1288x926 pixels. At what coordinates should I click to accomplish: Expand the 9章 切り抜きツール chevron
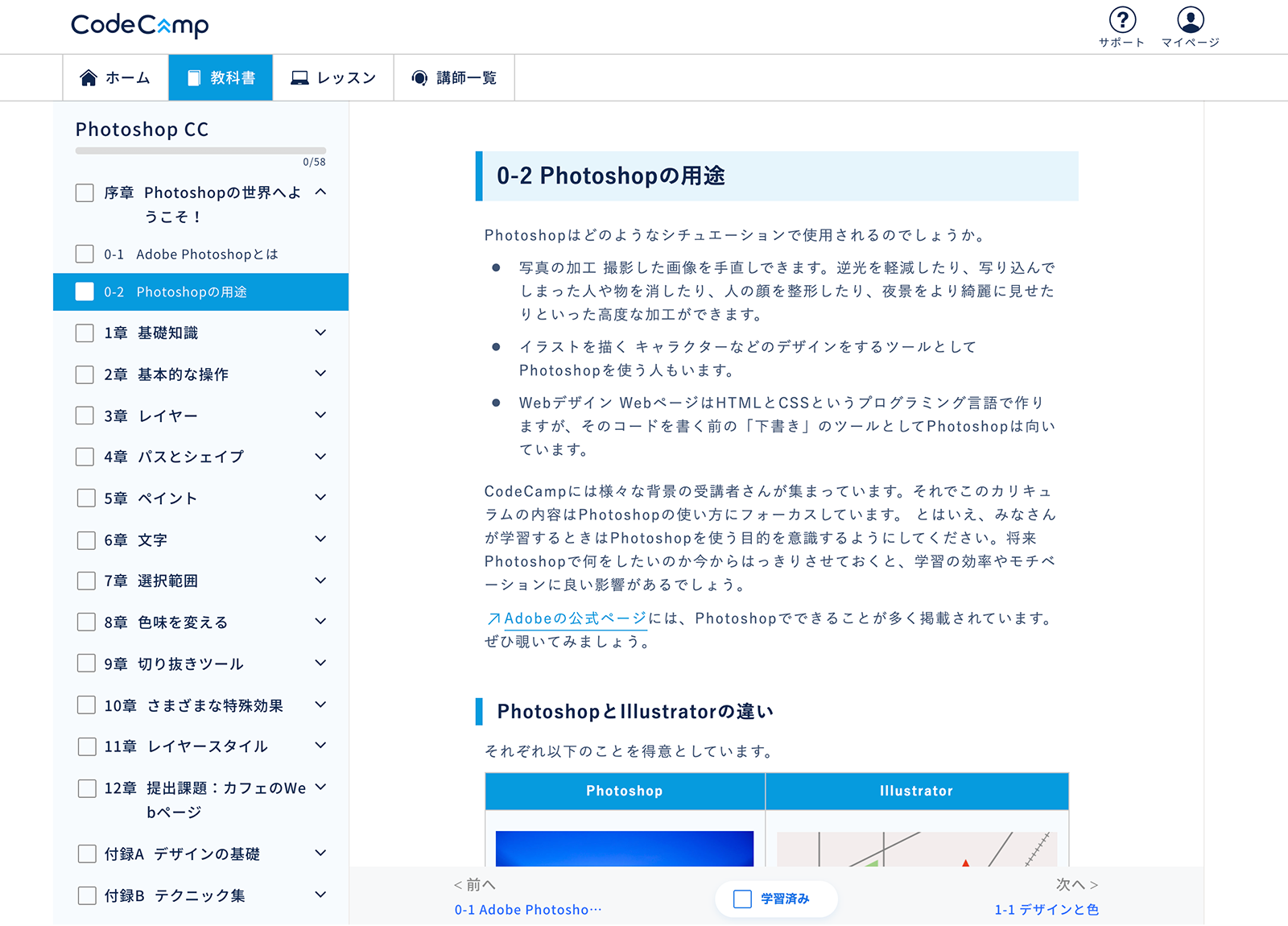(x=320, y=663)
